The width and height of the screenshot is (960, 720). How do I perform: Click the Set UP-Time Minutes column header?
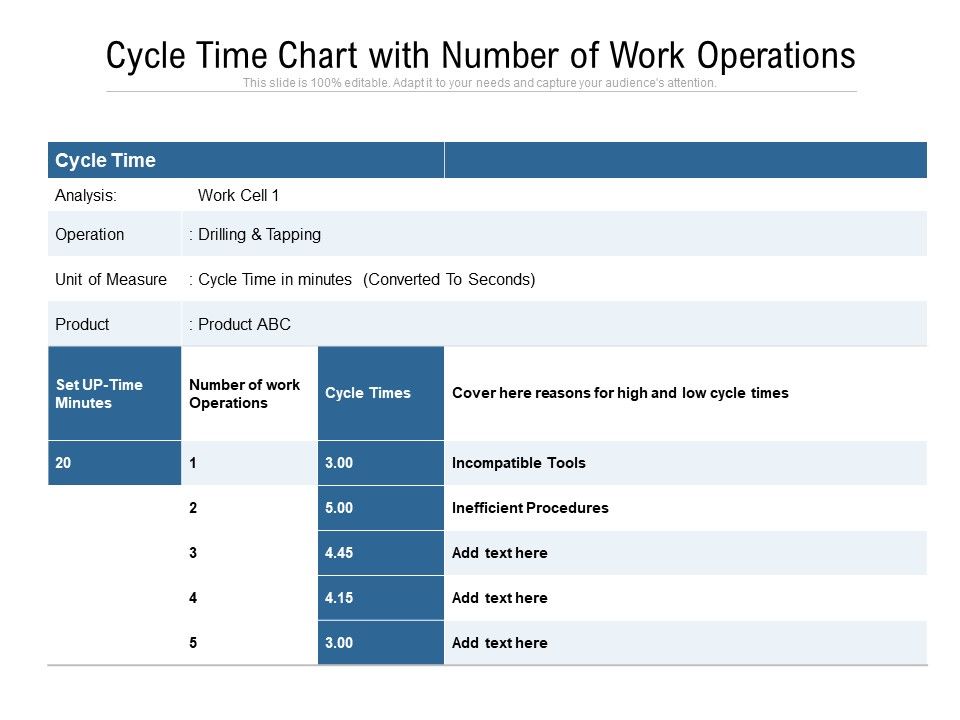tap(112, 393)
